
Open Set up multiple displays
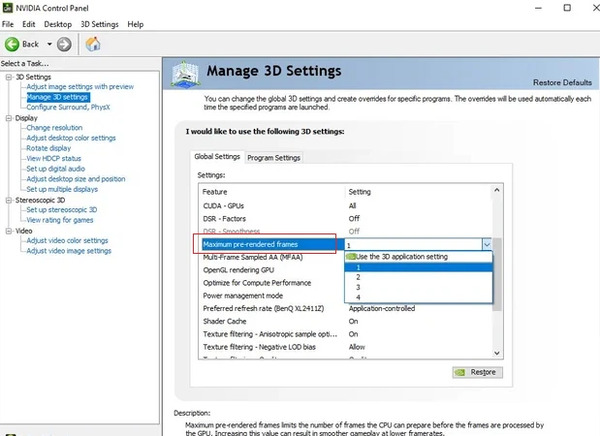click(x=62, y=189)
